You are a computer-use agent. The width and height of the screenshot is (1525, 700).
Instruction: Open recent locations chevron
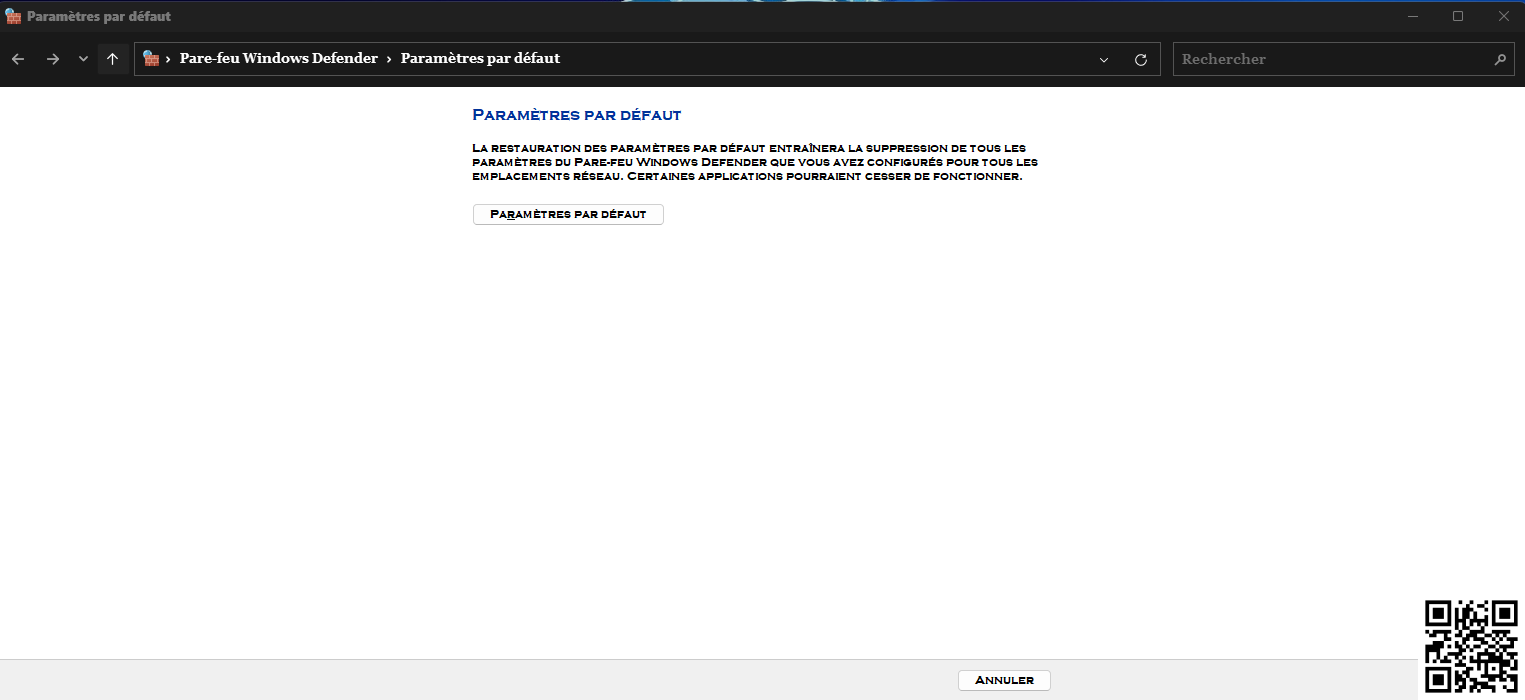[x=83, y=59]
